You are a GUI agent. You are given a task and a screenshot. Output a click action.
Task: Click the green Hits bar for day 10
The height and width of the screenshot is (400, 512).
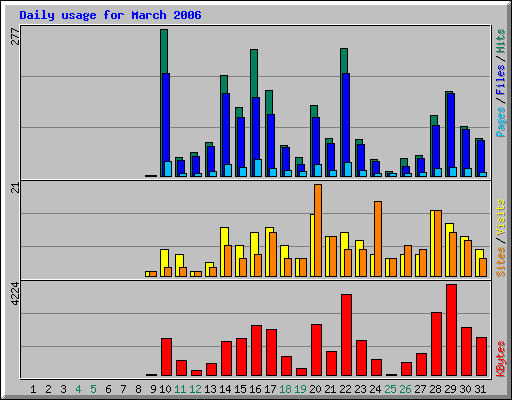[x=164, y=51]
